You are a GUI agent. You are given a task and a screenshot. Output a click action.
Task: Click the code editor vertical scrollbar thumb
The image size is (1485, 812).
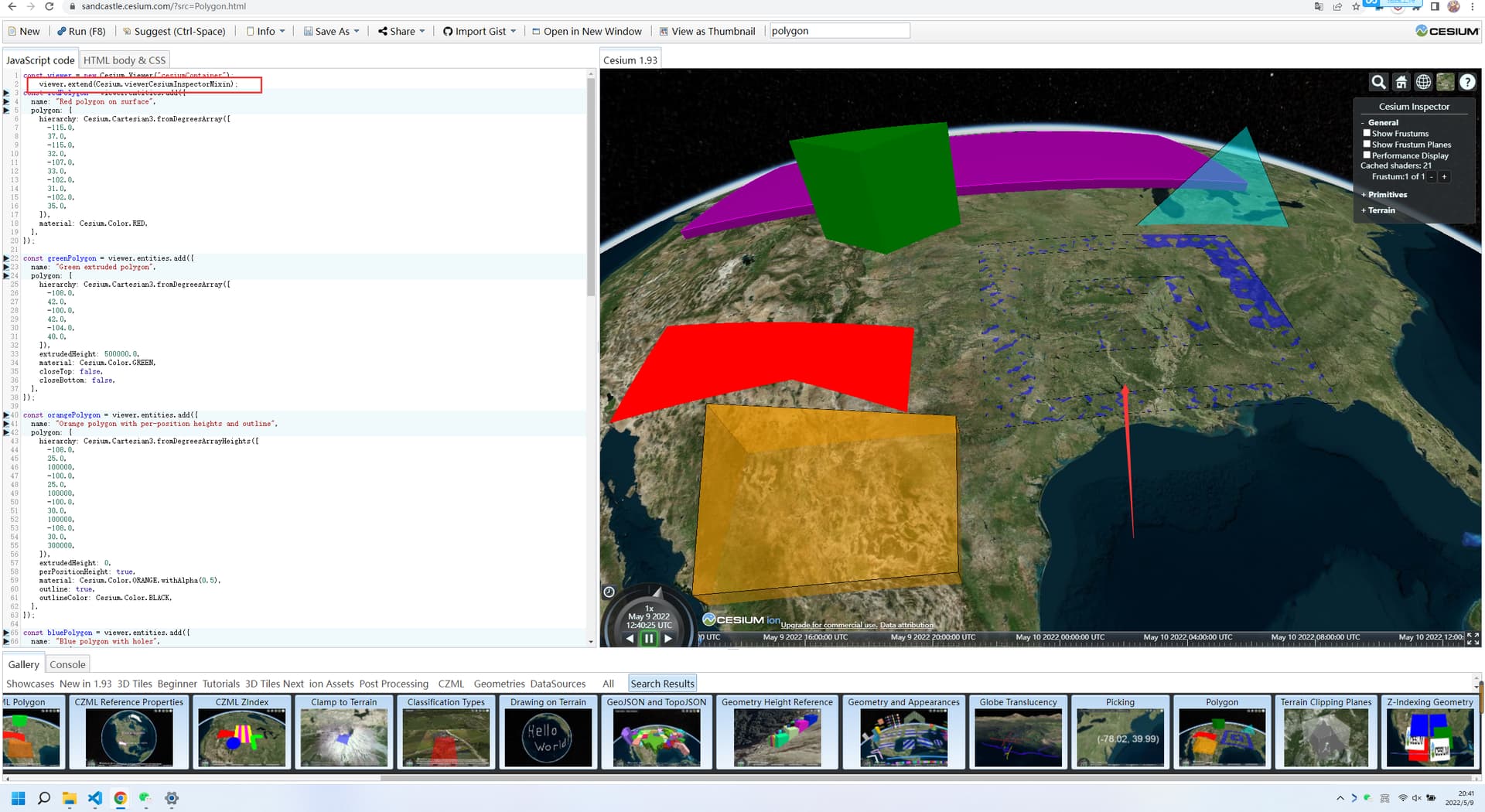click(591, 186)
